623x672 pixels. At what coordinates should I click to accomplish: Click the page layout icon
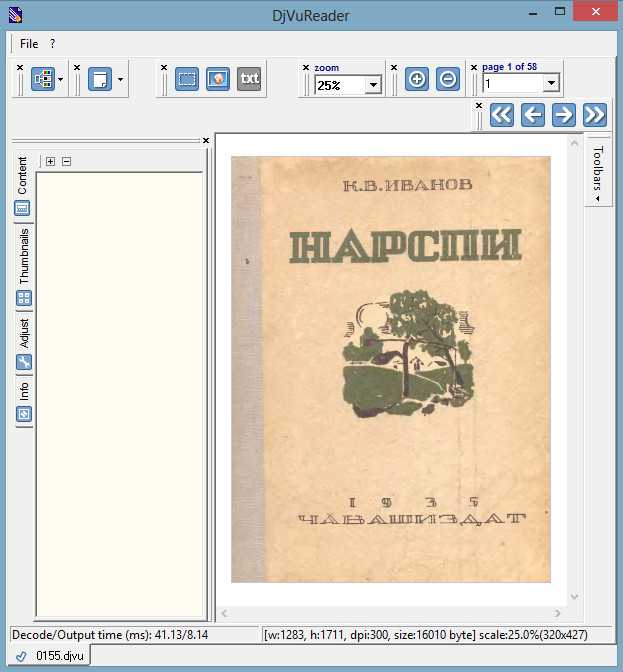(100, 79)
